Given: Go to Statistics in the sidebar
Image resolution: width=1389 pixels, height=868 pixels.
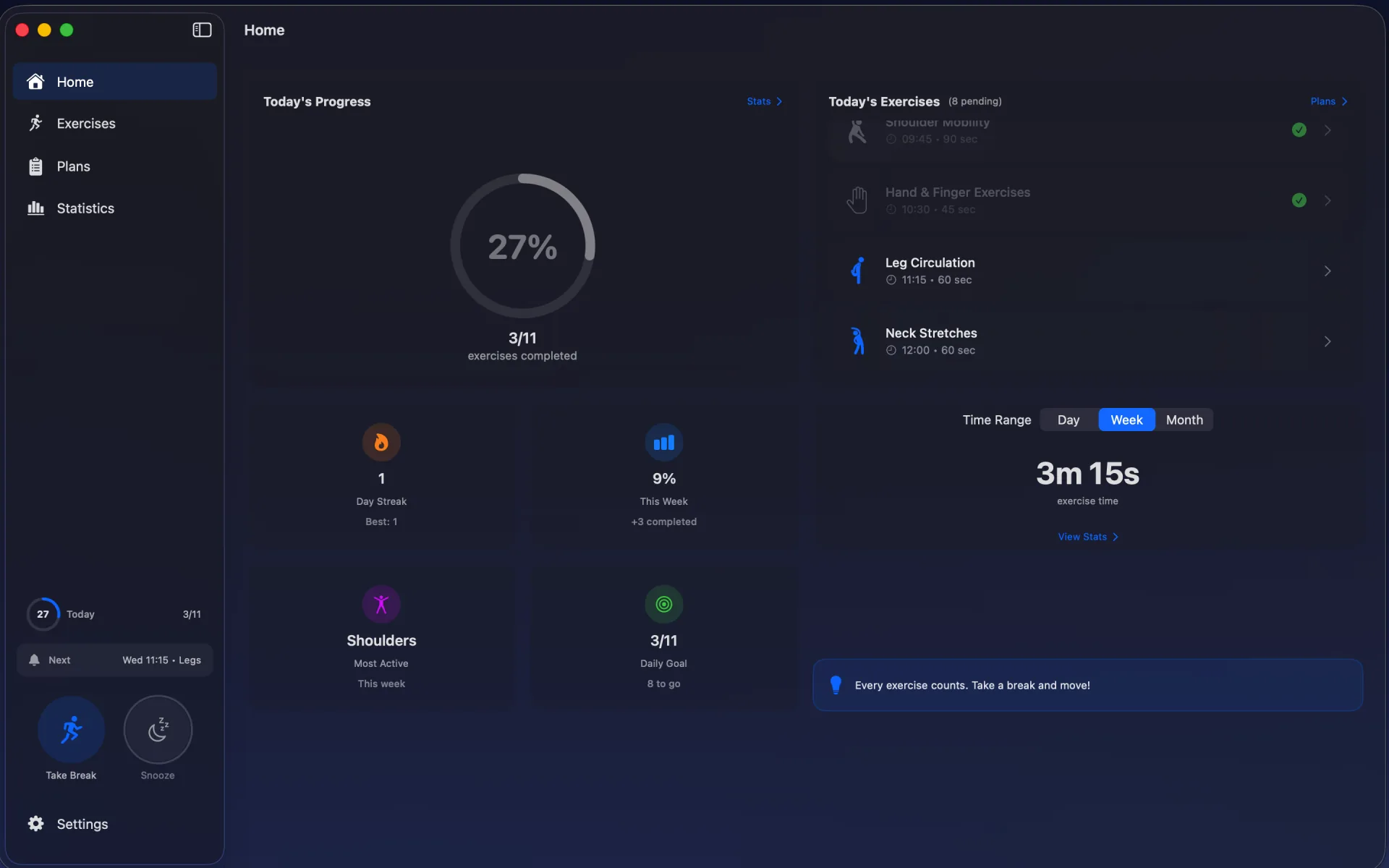Looking at the screenshot, I should (85, 208).
